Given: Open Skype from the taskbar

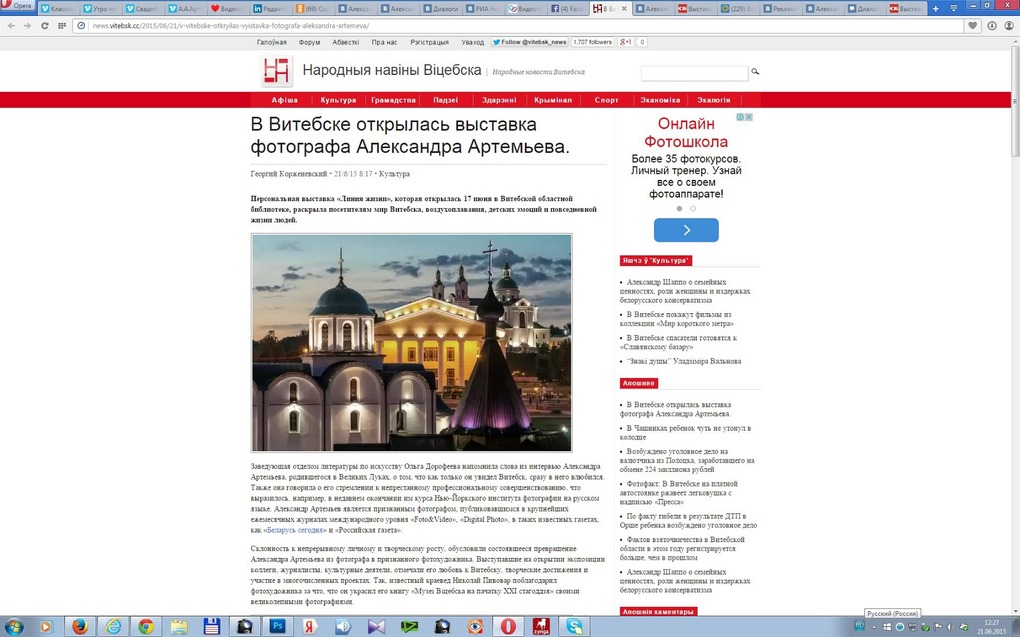Looking at the screenshot, I should 573,626.
